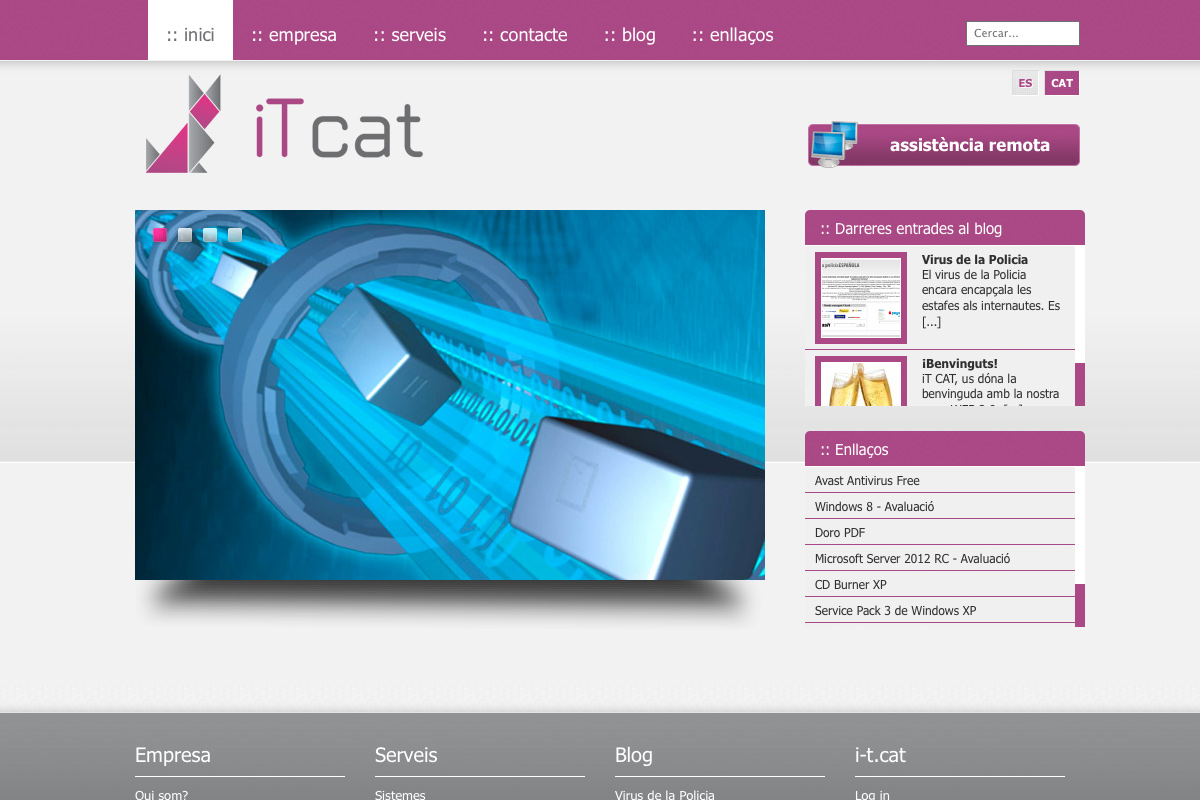Open the Avast Antivirus Free link
Screen dimensions: 1200x800
click(867, 481)
